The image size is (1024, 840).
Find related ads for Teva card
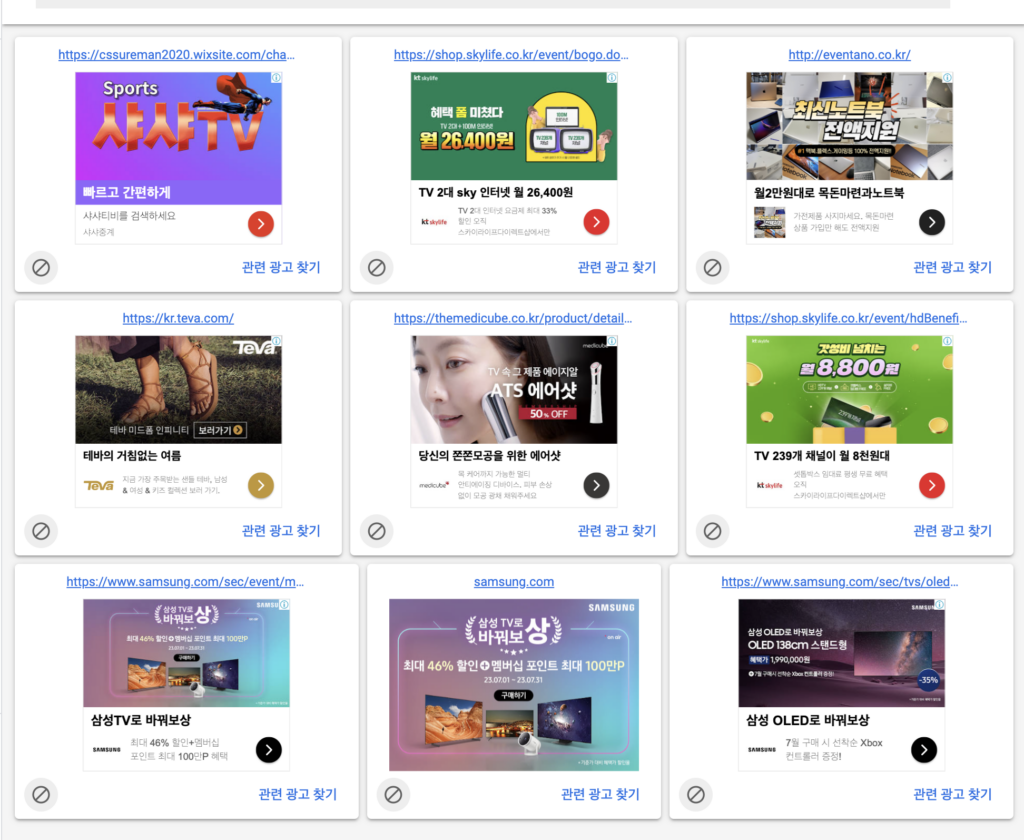click(281, 530)
